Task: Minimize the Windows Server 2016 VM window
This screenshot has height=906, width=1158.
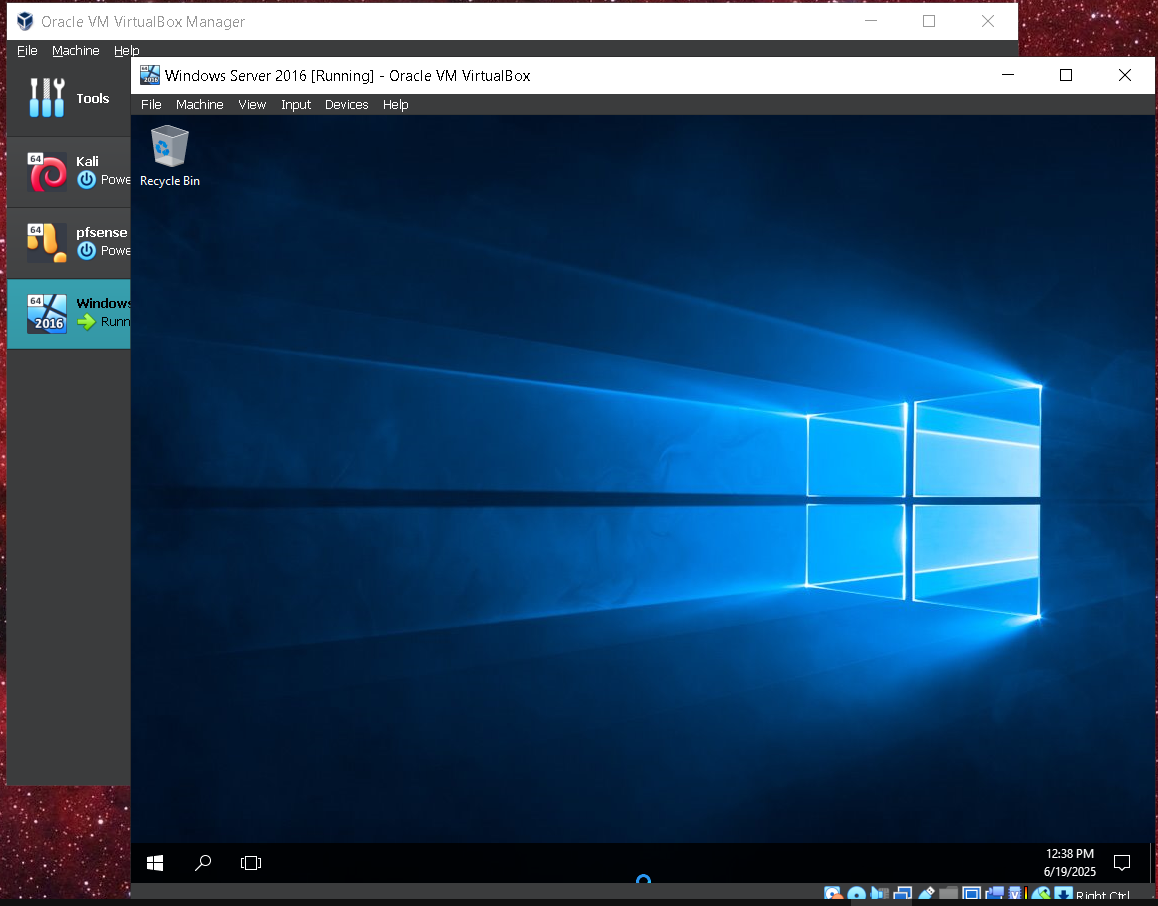Action: tap(1008, 75)
